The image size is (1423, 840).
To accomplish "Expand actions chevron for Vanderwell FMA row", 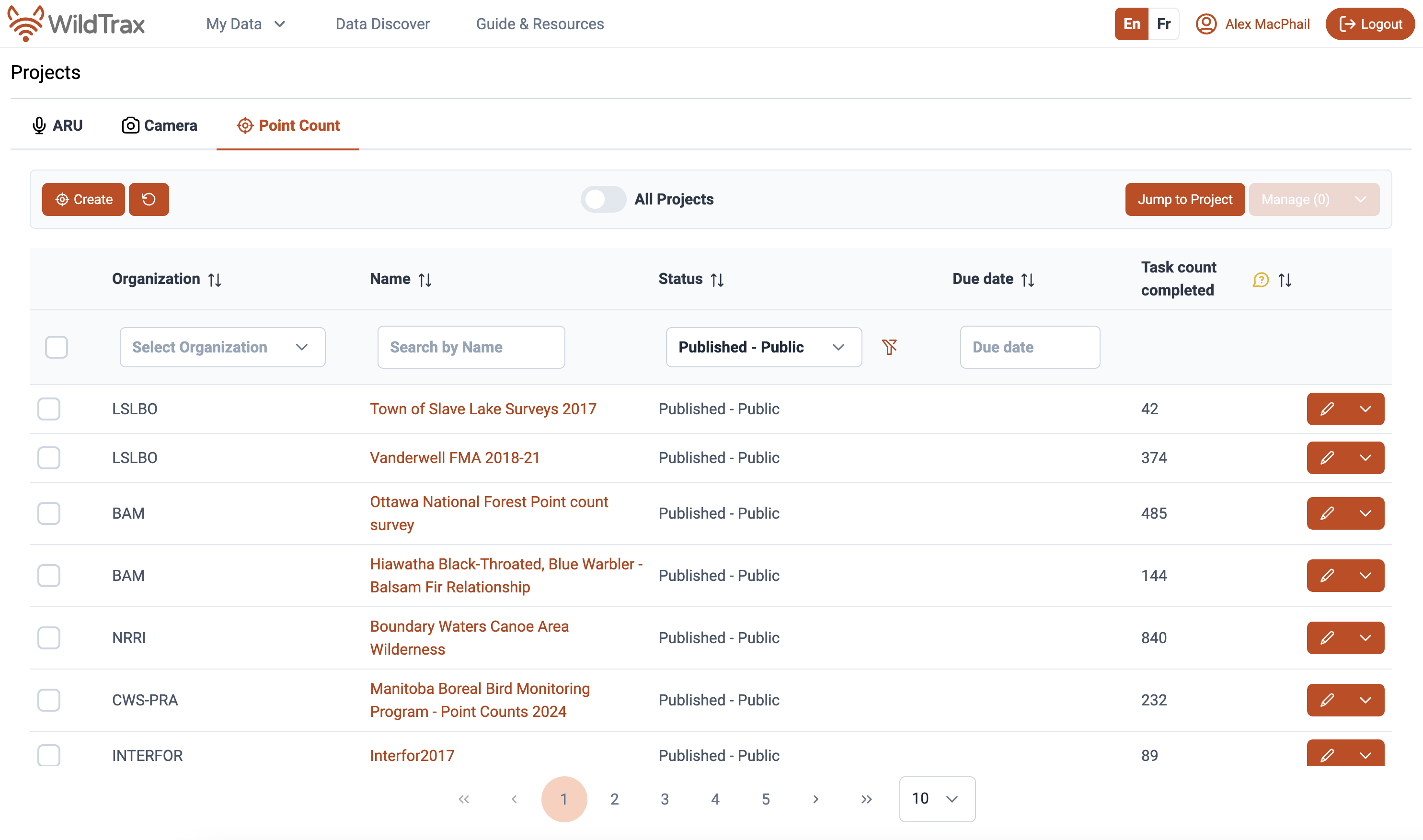I will coord(1365,457).
